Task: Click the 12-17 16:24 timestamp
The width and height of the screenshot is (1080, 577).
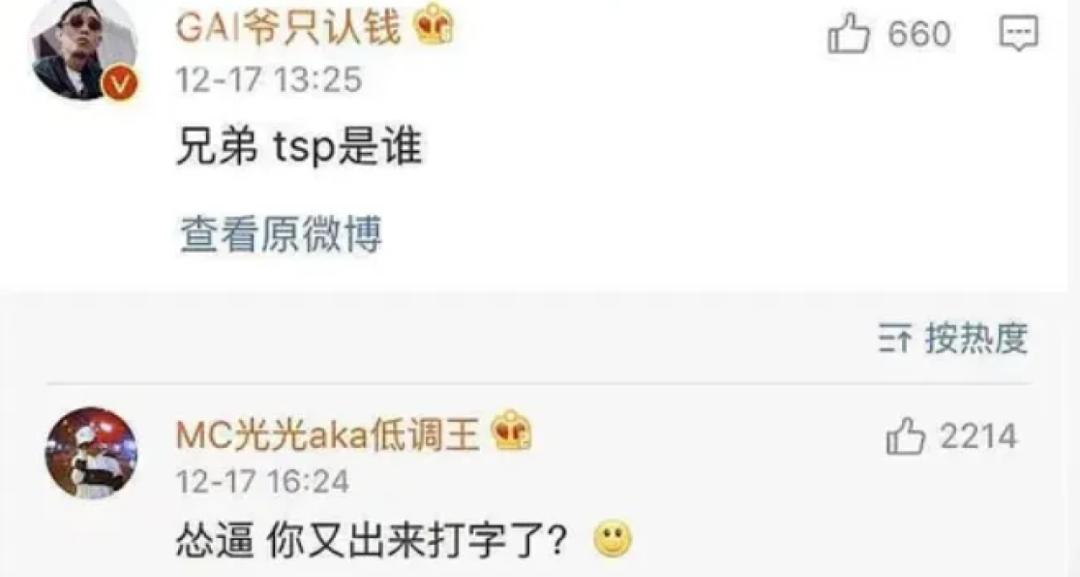Action: click(262, 481)
